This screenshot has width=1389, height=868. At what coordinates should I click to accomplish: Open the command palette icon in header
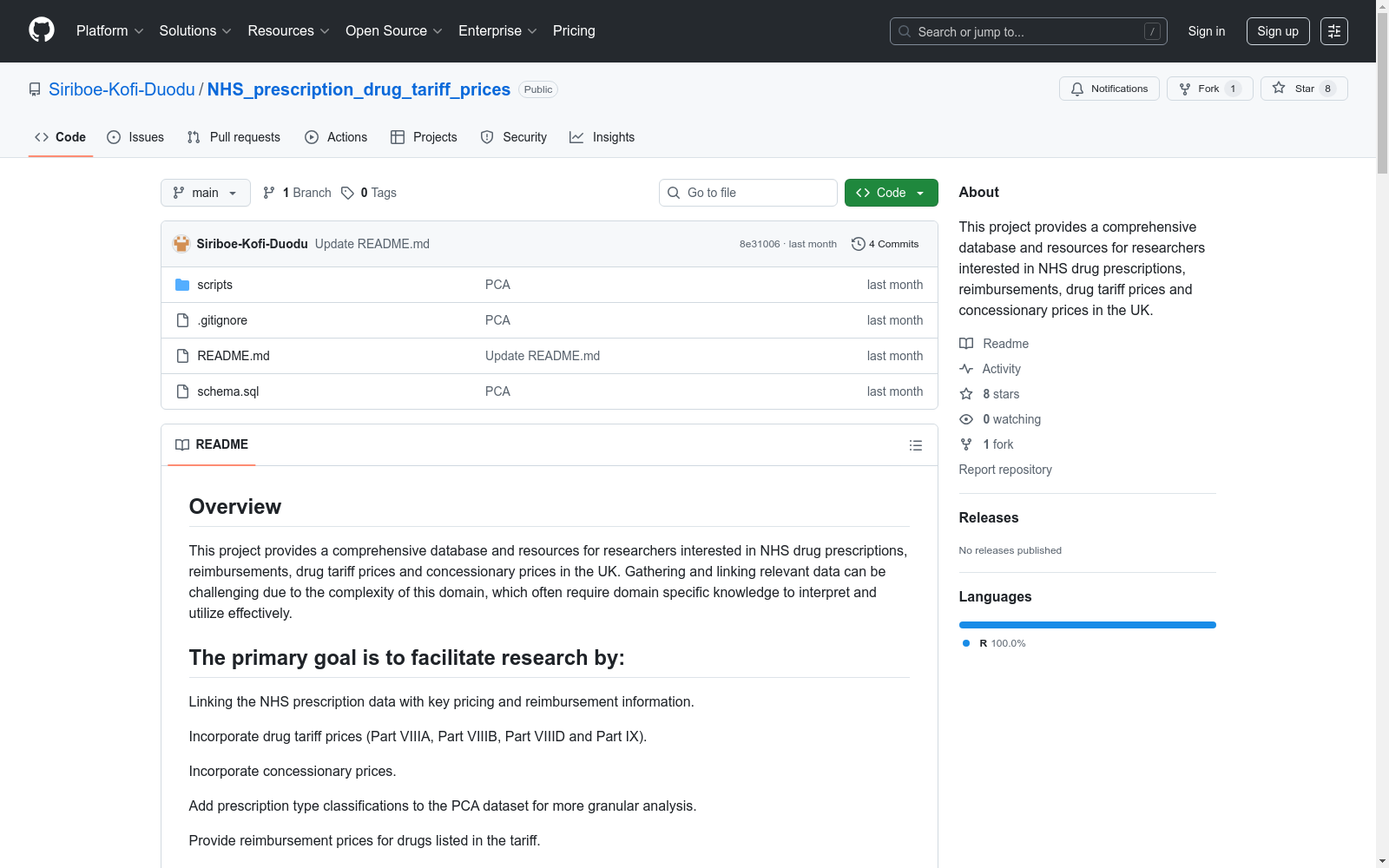click(x=1333, y=31)
